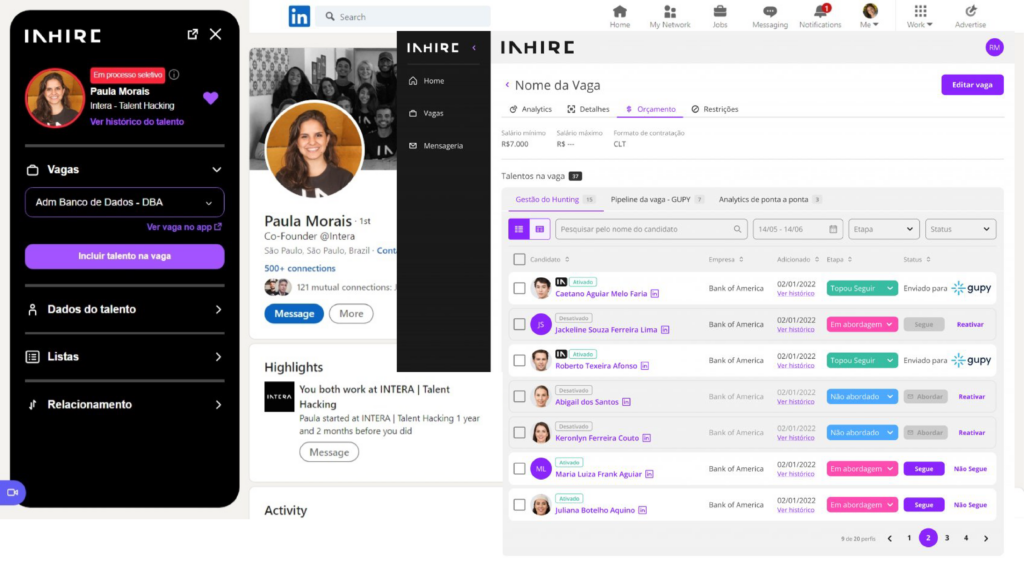Open LinkedIn icon for Roberto Texeira Afonso

[x=645, y=366]
